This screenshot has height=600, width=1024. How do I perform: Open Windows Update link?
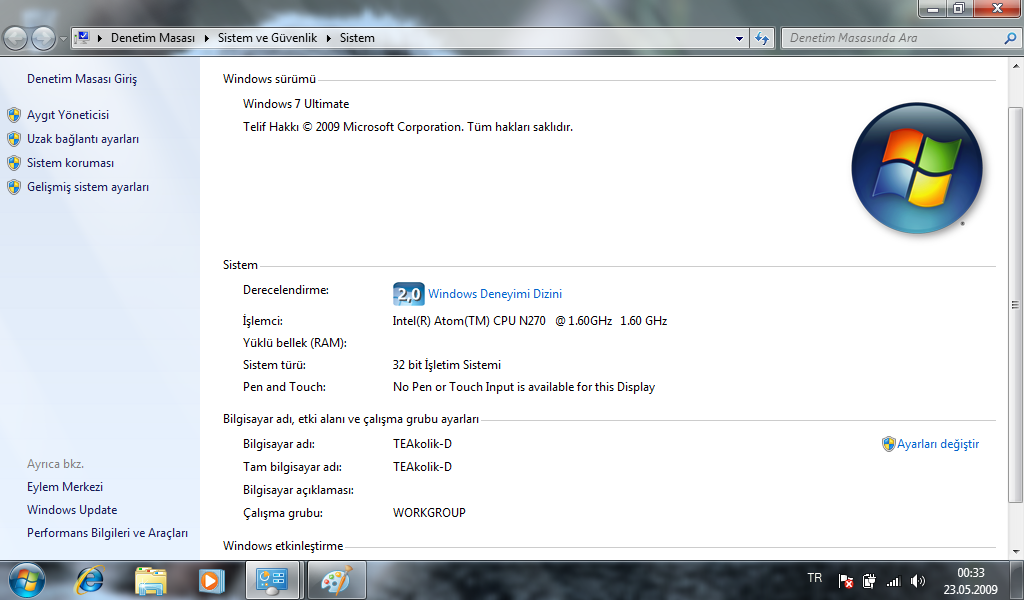[x=72, y=510]
